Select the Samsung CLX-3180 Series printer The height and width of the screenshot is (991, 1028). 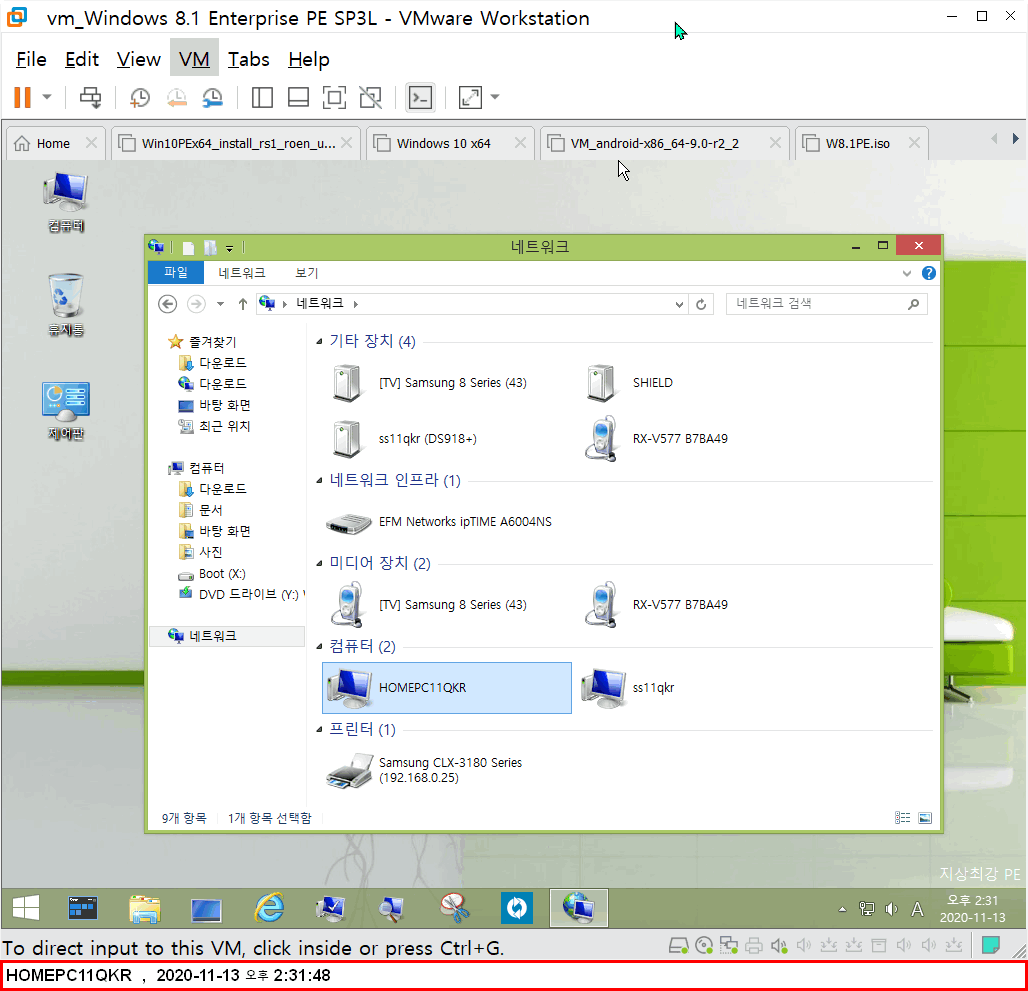click(x=446, y=770)
